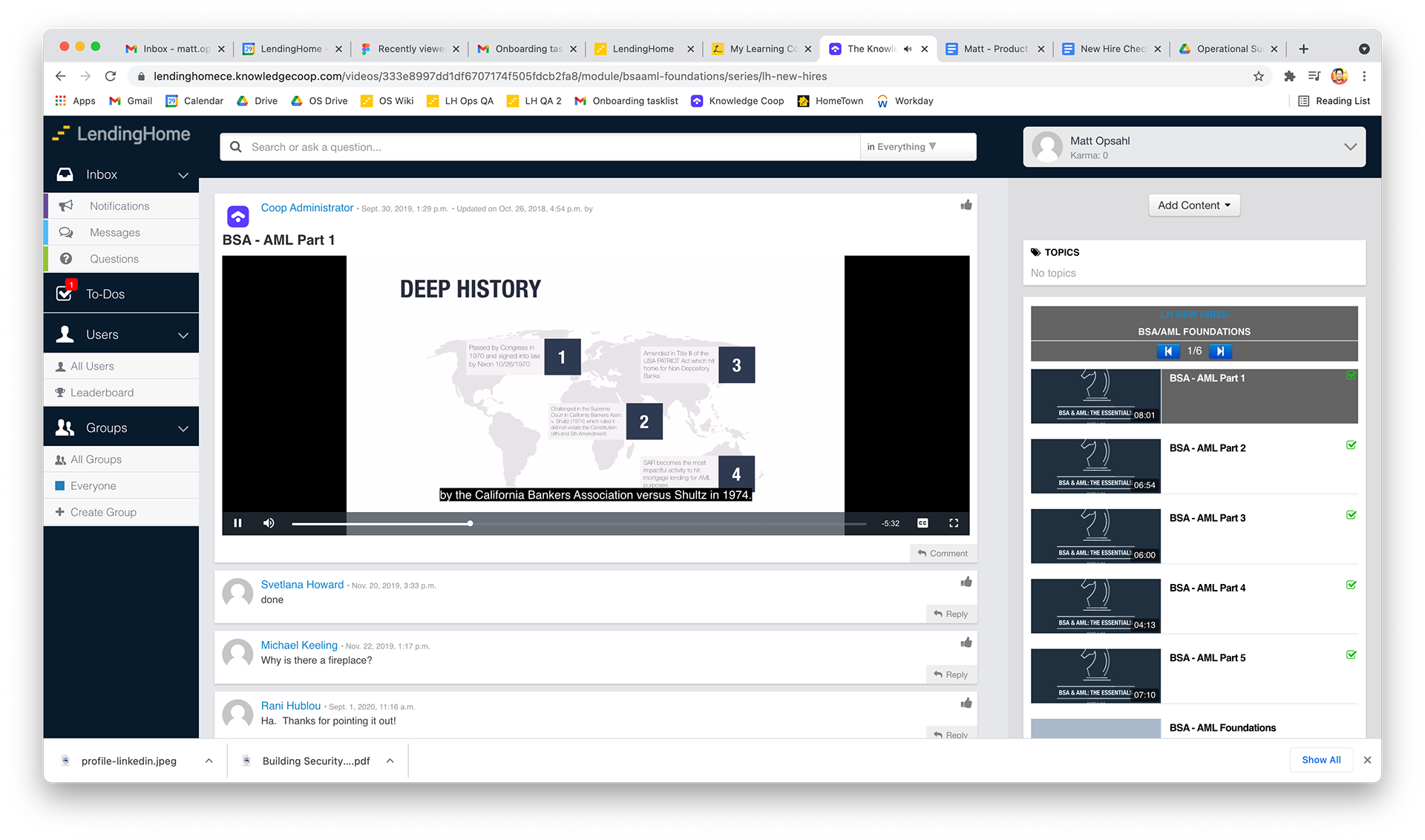
Task: Open the To-Dos checklist icon
Action: point(65,293)
